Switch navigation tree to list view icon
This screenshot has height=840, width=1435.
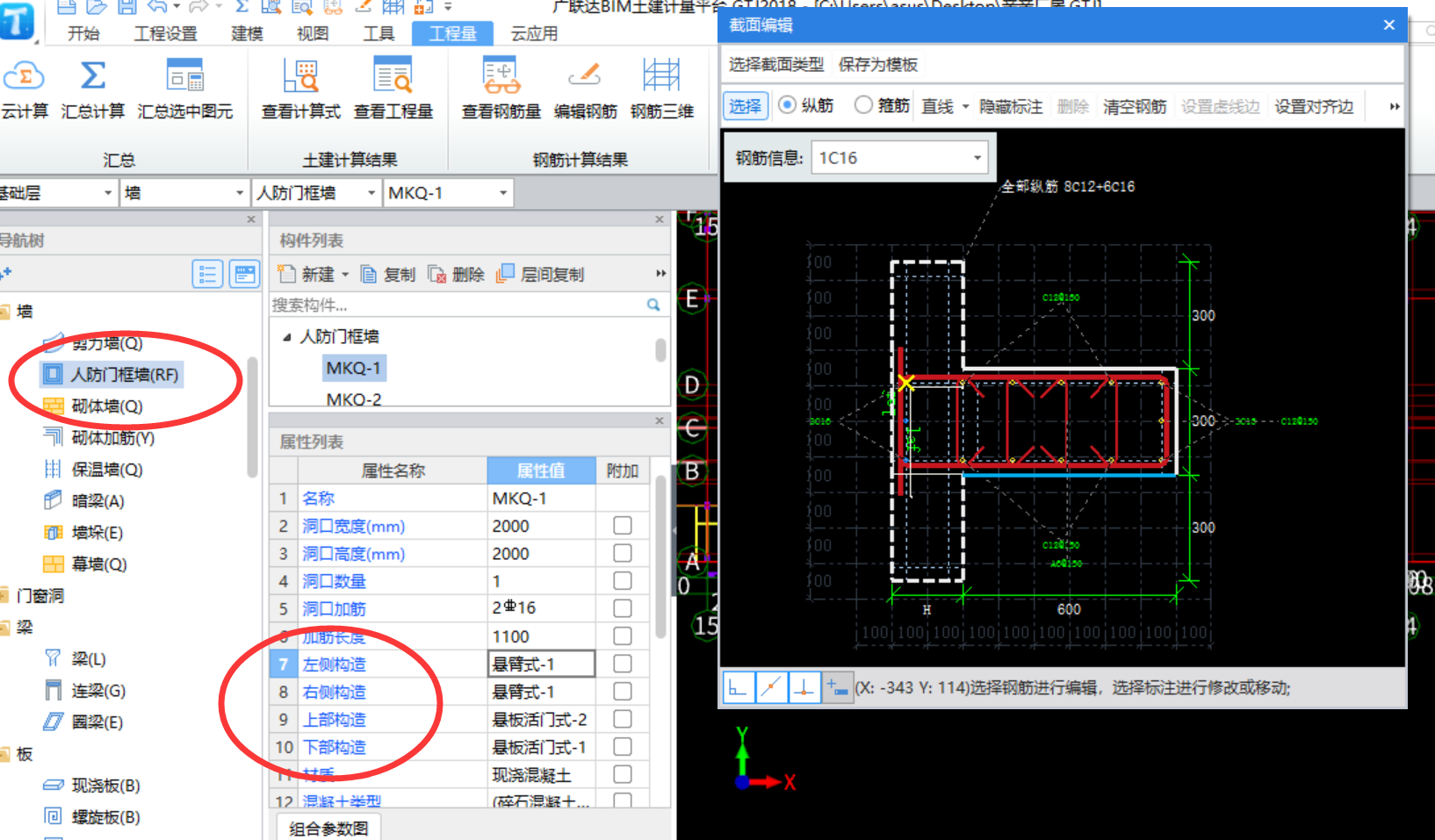pyautogui.click(x=207, y=275)
